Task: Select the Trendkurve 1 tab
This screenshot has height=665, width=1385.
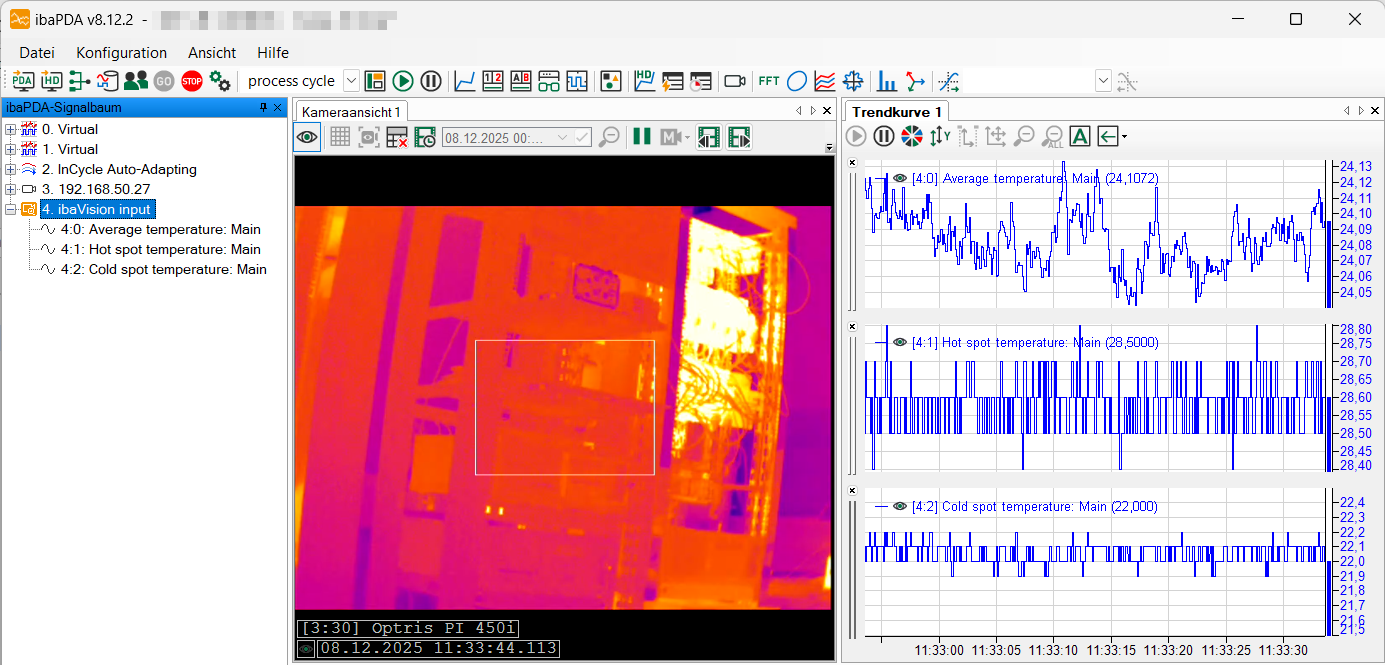Action: 896,111
